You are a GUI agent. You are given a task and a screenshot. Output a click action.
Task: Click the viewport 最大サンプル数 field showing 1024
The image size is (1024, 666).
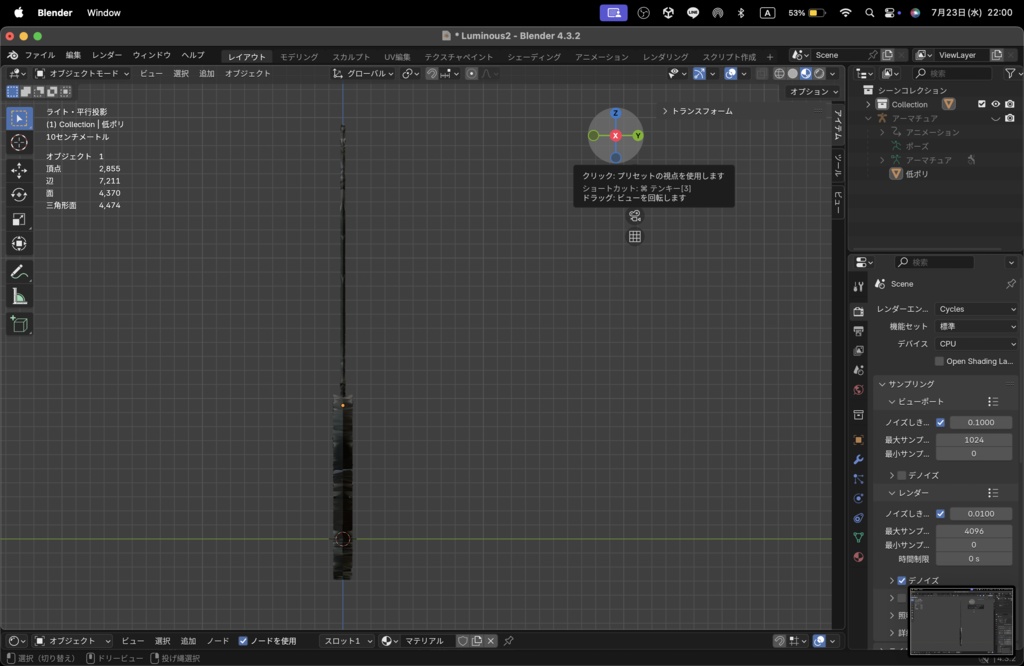(973, 440)
